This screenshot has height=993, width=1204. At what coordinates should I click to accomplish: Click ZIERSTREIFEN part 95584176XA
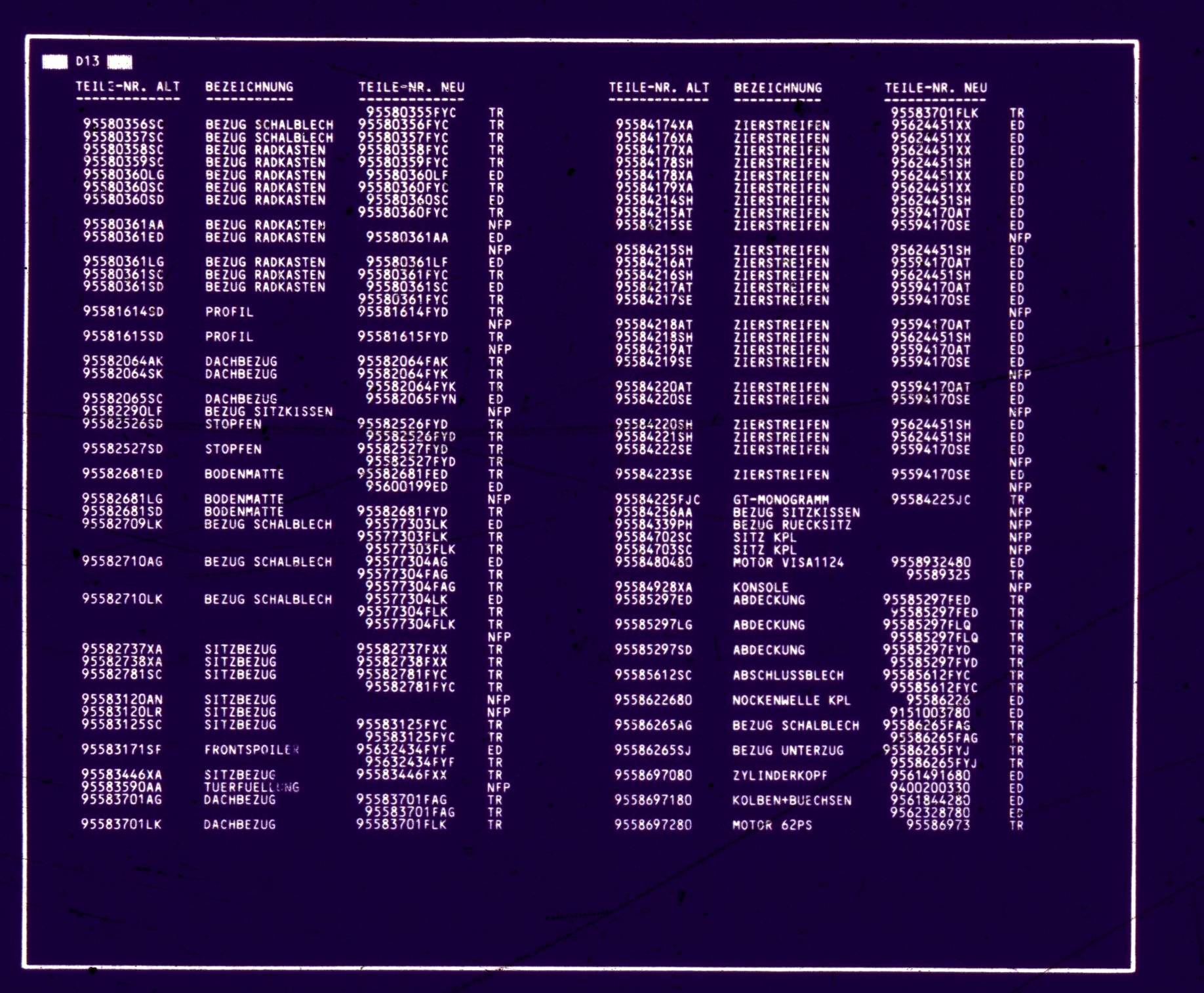(x=654, y=138)
